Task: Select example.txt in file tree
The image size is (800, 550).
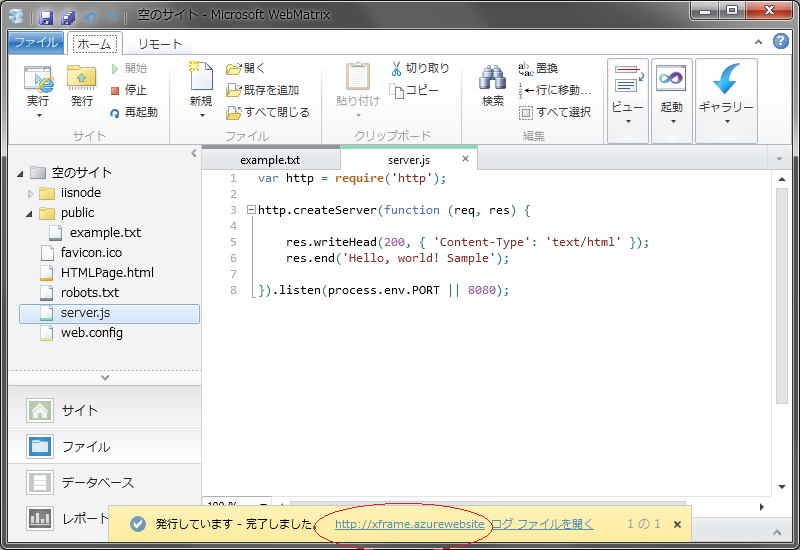Action: coord(105,233)
